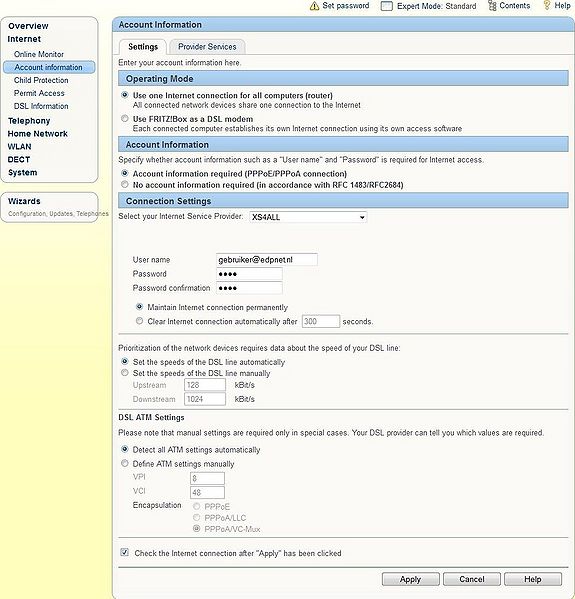Open the WLAN menu section
Screen dimensions: 575x599
[x=19, y=147]
